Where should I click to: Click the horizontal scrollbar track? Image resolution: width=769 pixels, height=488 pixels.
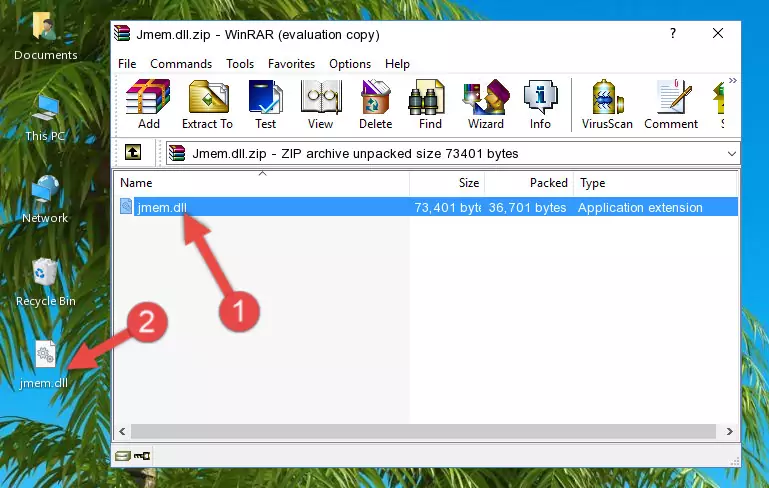pos(423,432)
